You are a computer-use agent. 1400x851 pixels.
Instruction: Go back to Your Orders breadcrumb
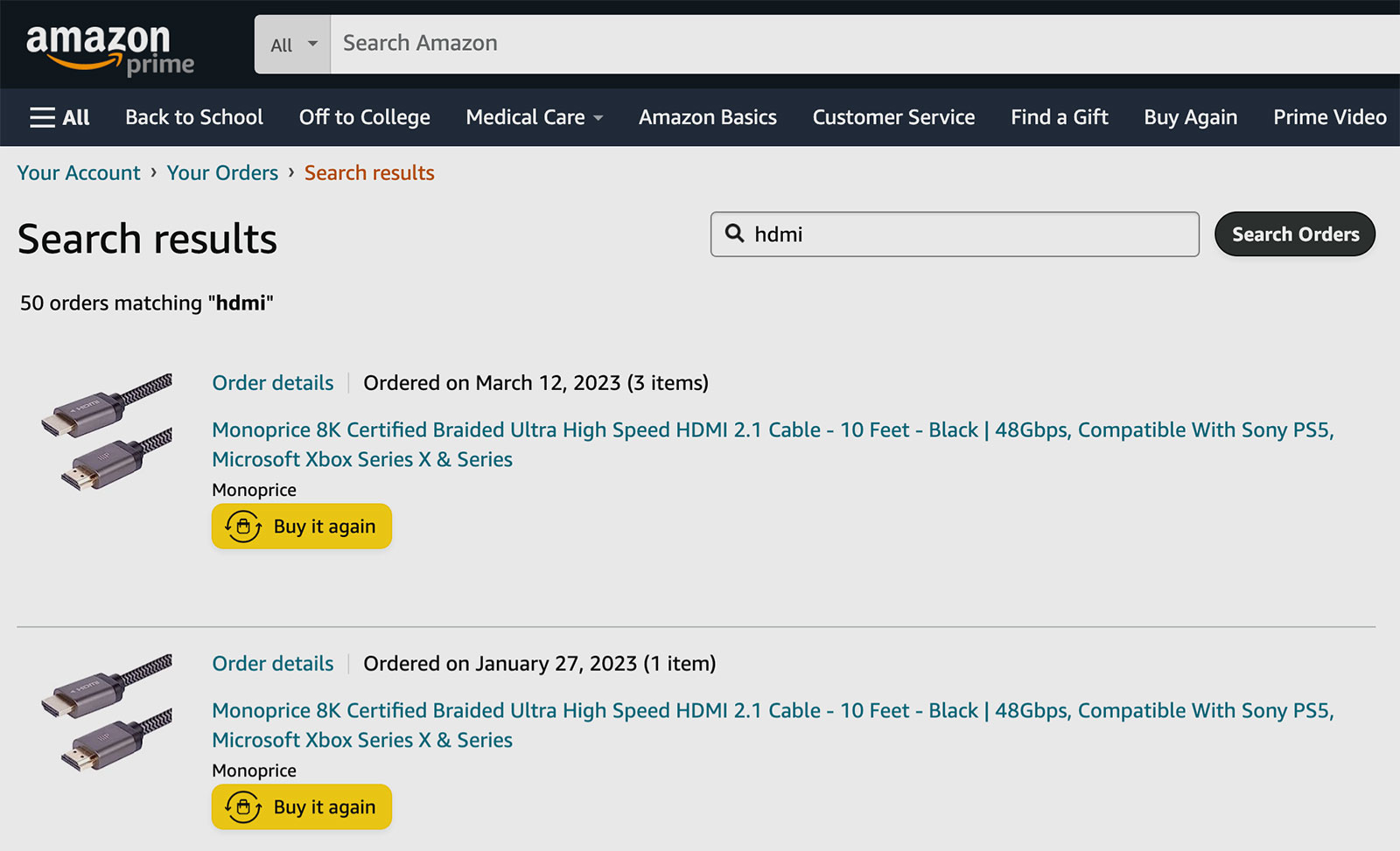point(222,173)
